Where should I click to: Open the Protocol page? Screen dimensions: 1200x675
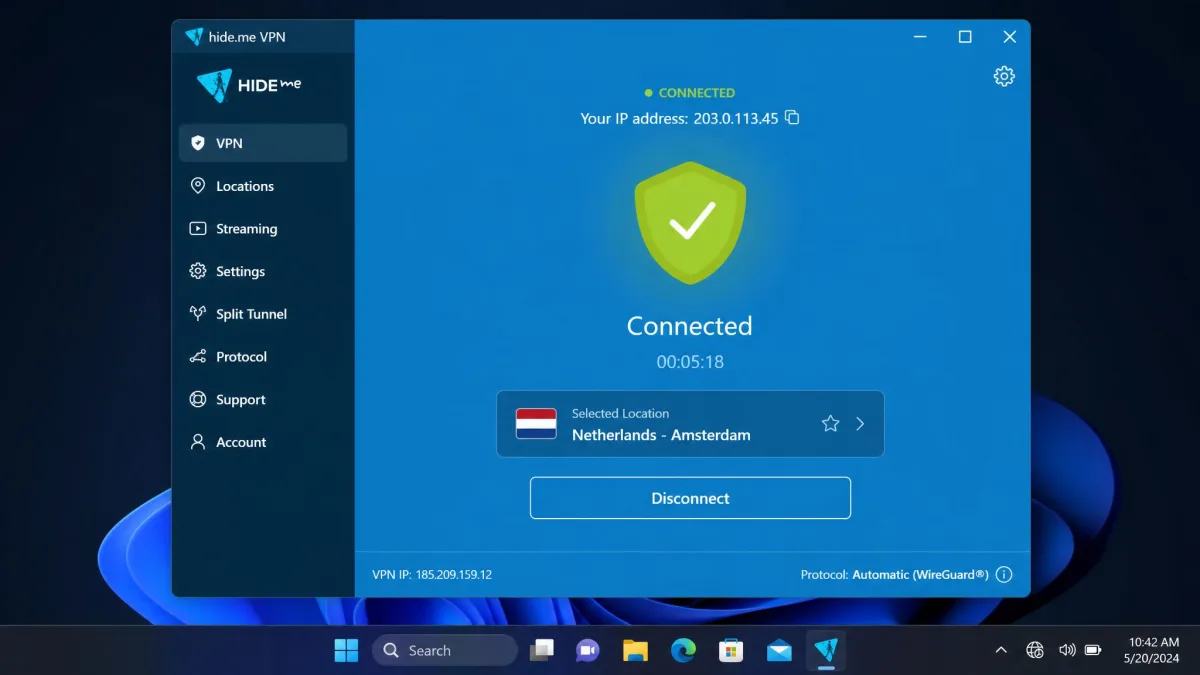[x=263, y=357]
